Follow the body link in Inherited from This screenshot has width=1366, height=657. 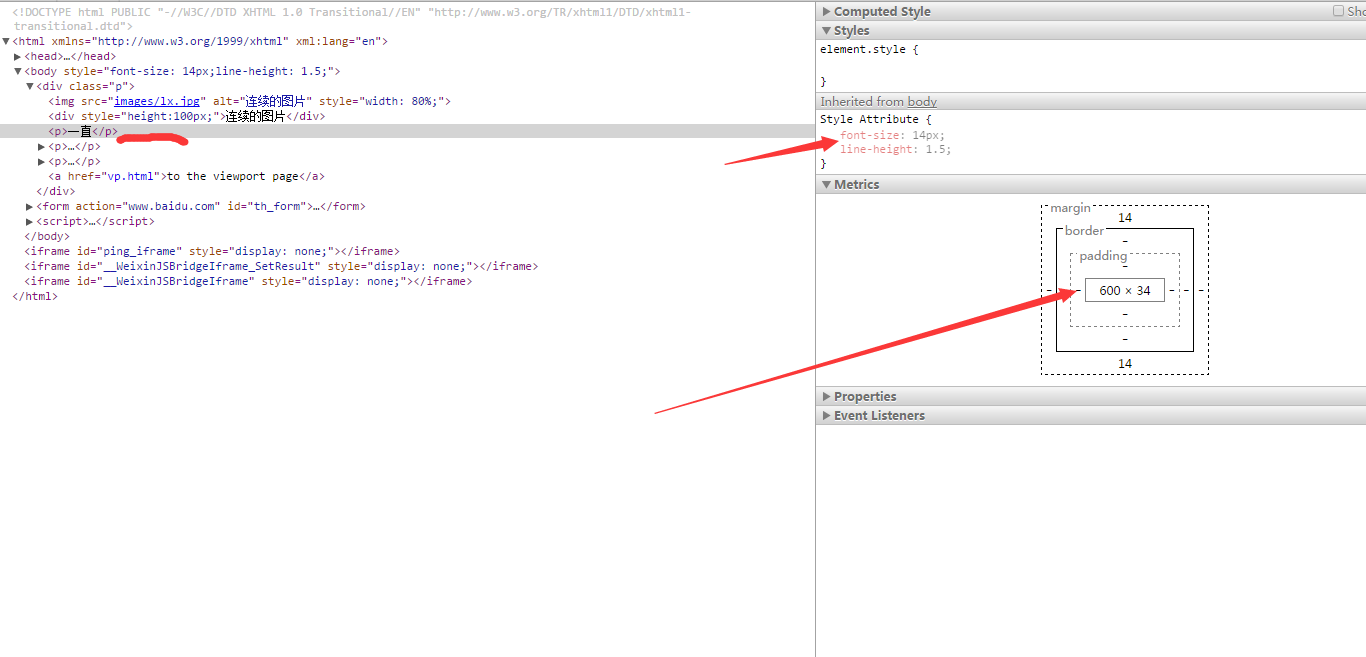[x=922, y=102]
